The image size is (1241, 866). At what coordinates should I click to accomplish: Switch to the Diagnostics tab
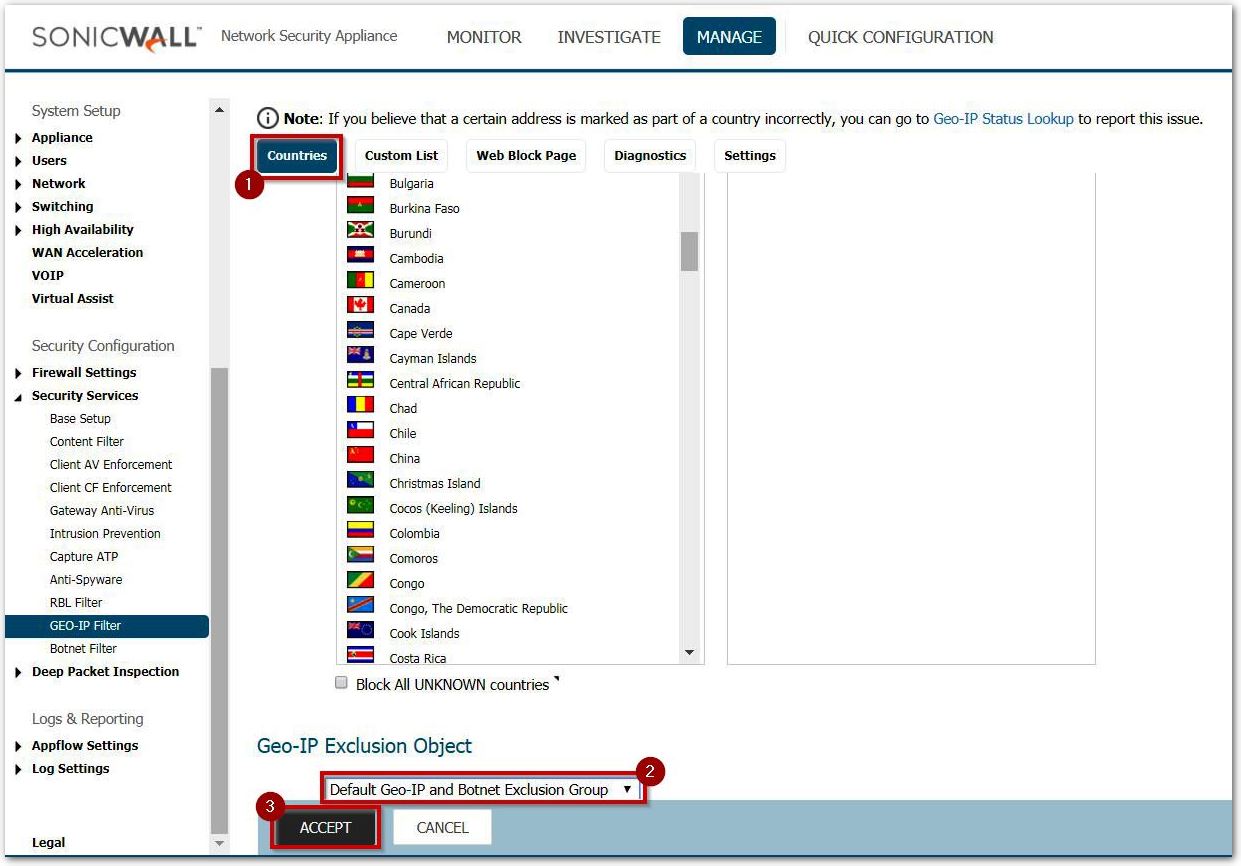[650, 156]
